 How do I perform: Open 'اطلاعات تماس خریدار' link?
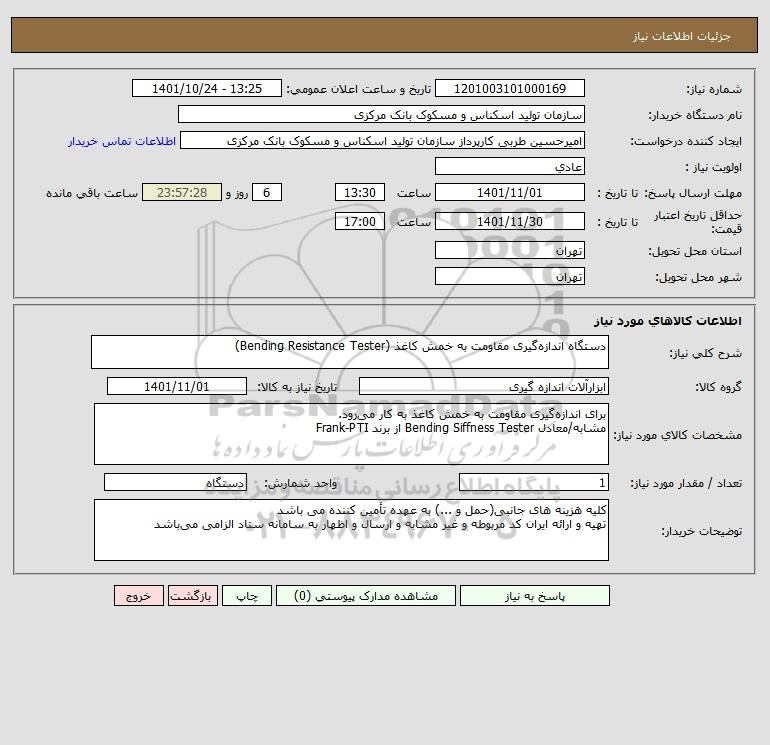122,141
